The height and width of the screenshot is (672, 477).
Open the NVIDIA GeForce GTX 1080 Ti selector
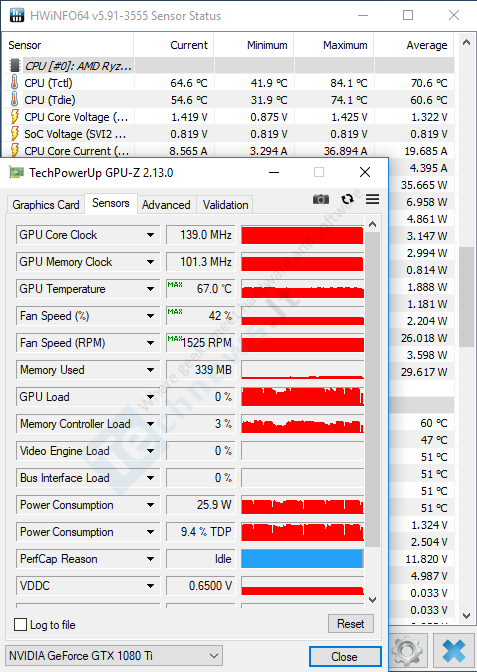point(114,656)
